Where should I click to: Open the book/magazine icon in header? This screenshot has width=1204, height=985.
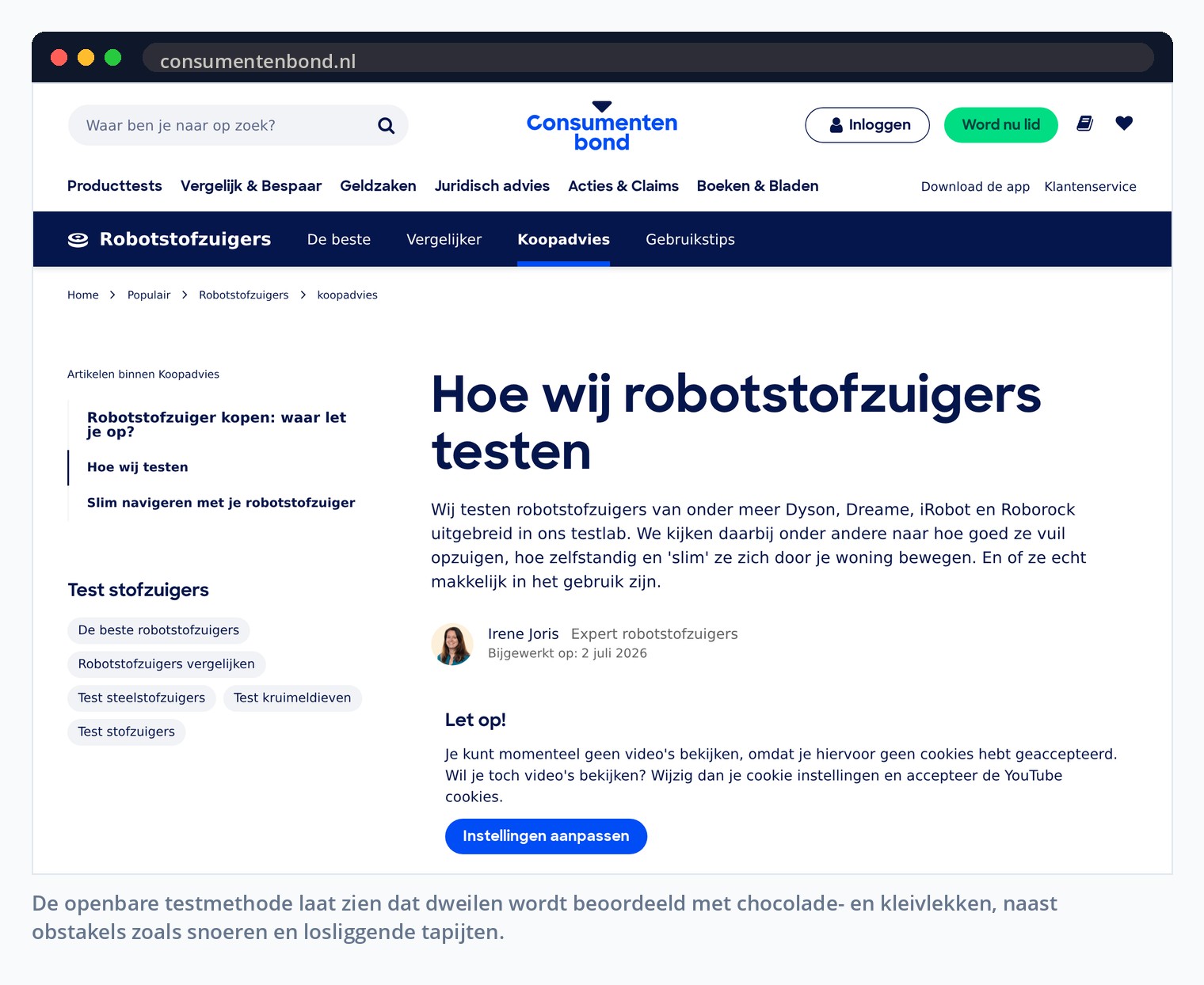(x=1084, y=124)
